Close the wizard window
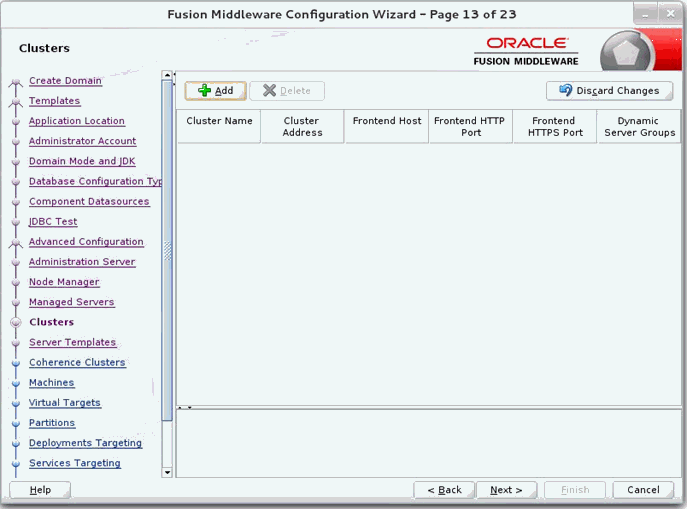Viewport: 687px width, 509px height. [x=670, y=14]
